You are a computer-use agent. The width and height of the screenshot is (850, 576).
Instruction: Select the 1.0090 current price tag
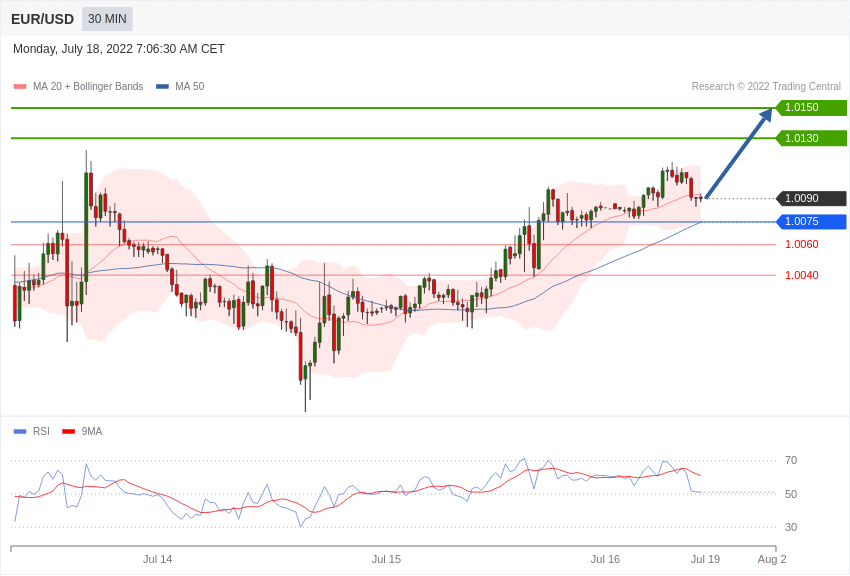(x=811, y=199)
